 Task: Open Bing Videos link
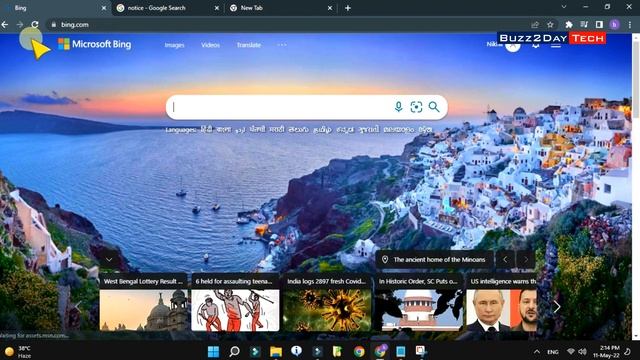pyautogui.click(x=210, y=45)
